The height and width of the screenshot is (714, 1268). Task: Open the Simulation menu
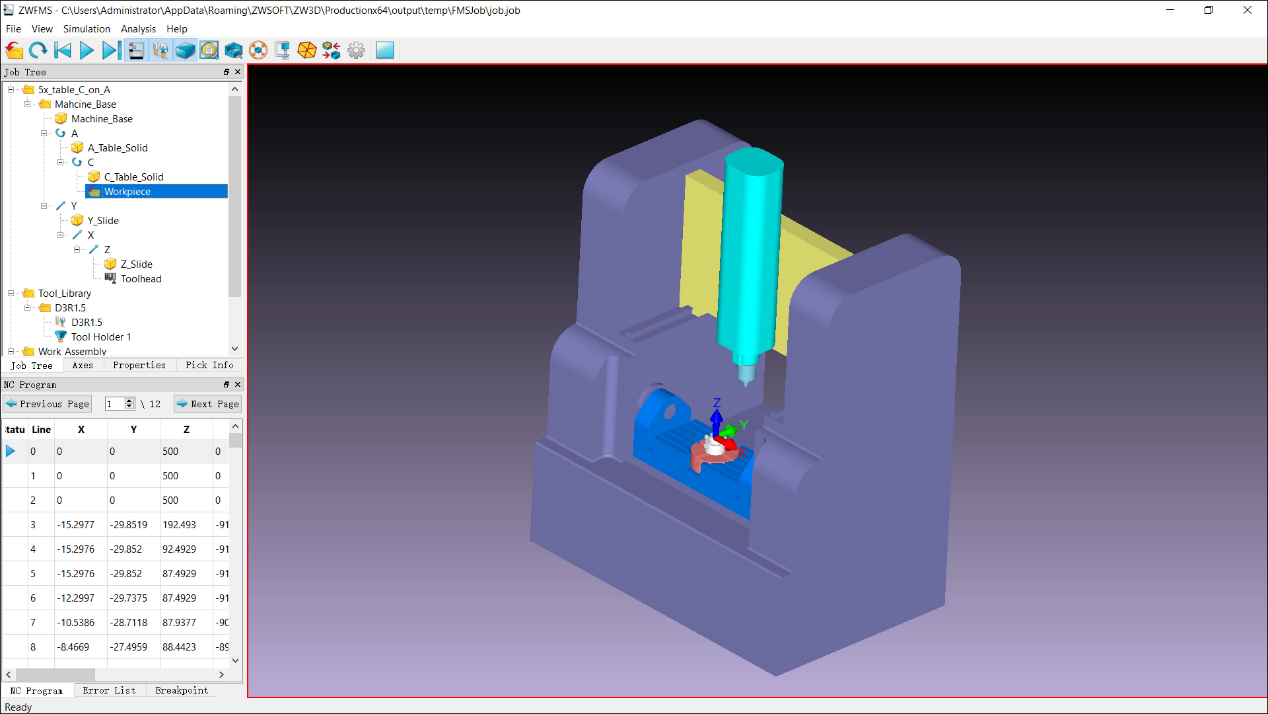coord(87,29)
